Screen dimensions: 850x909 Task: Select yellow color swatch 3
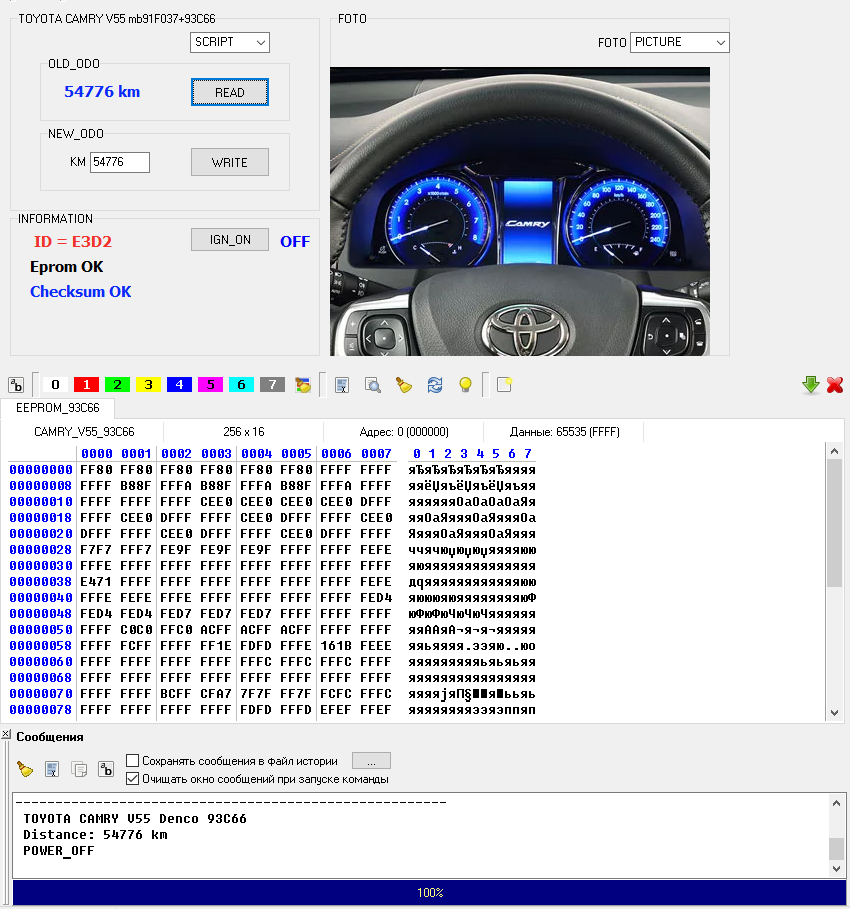[x=148, y=384]
